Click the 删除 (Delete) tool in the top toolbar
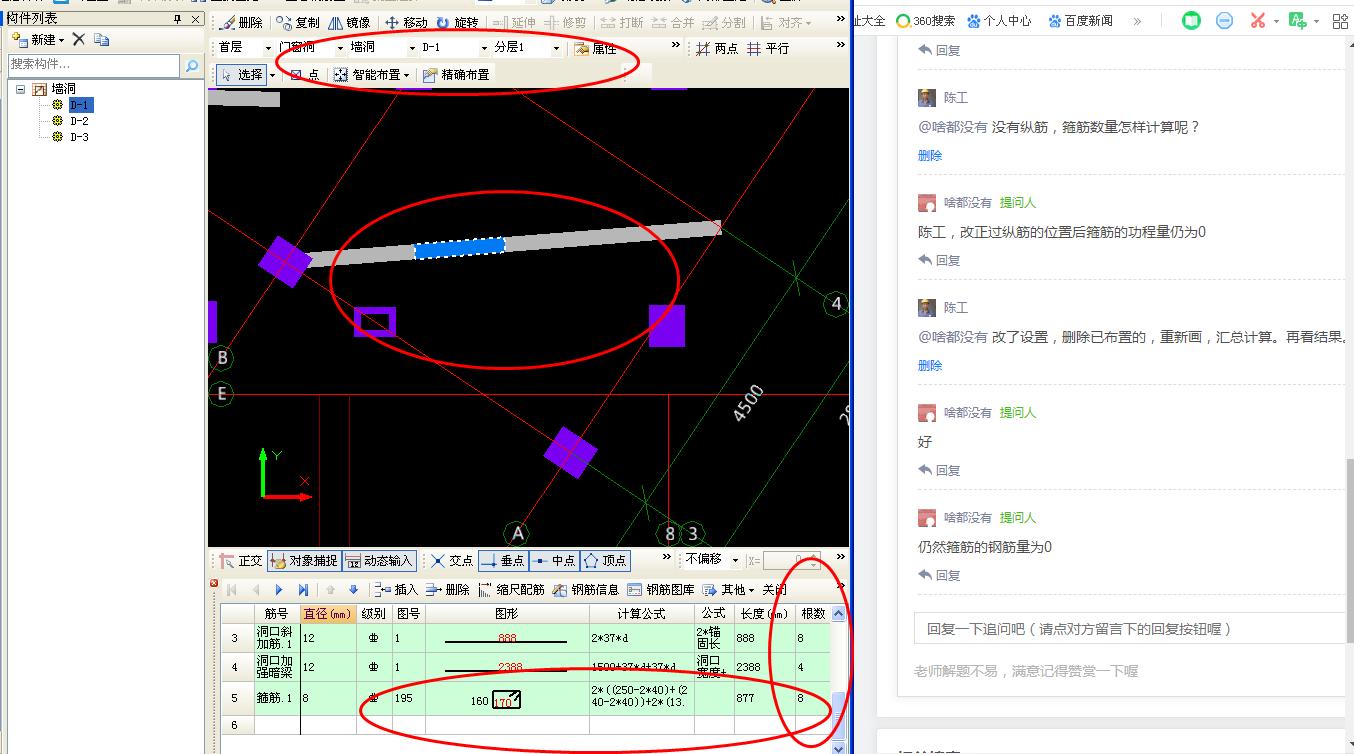 click(241, 22)
